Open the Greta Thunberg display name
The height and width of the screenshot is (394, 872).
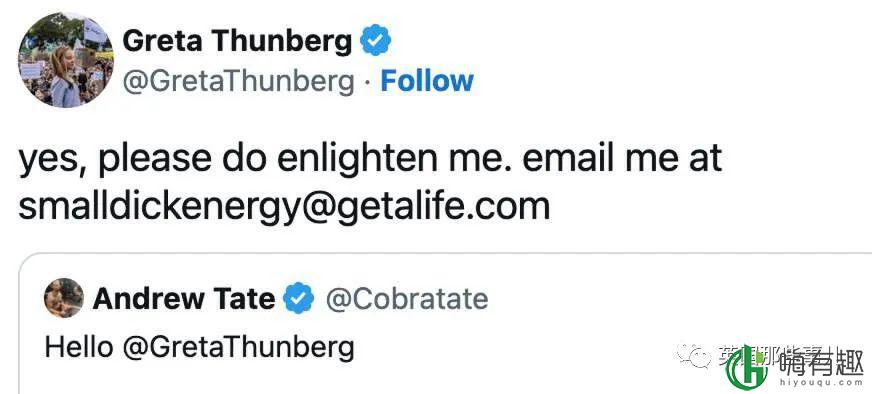coord(237,41)
